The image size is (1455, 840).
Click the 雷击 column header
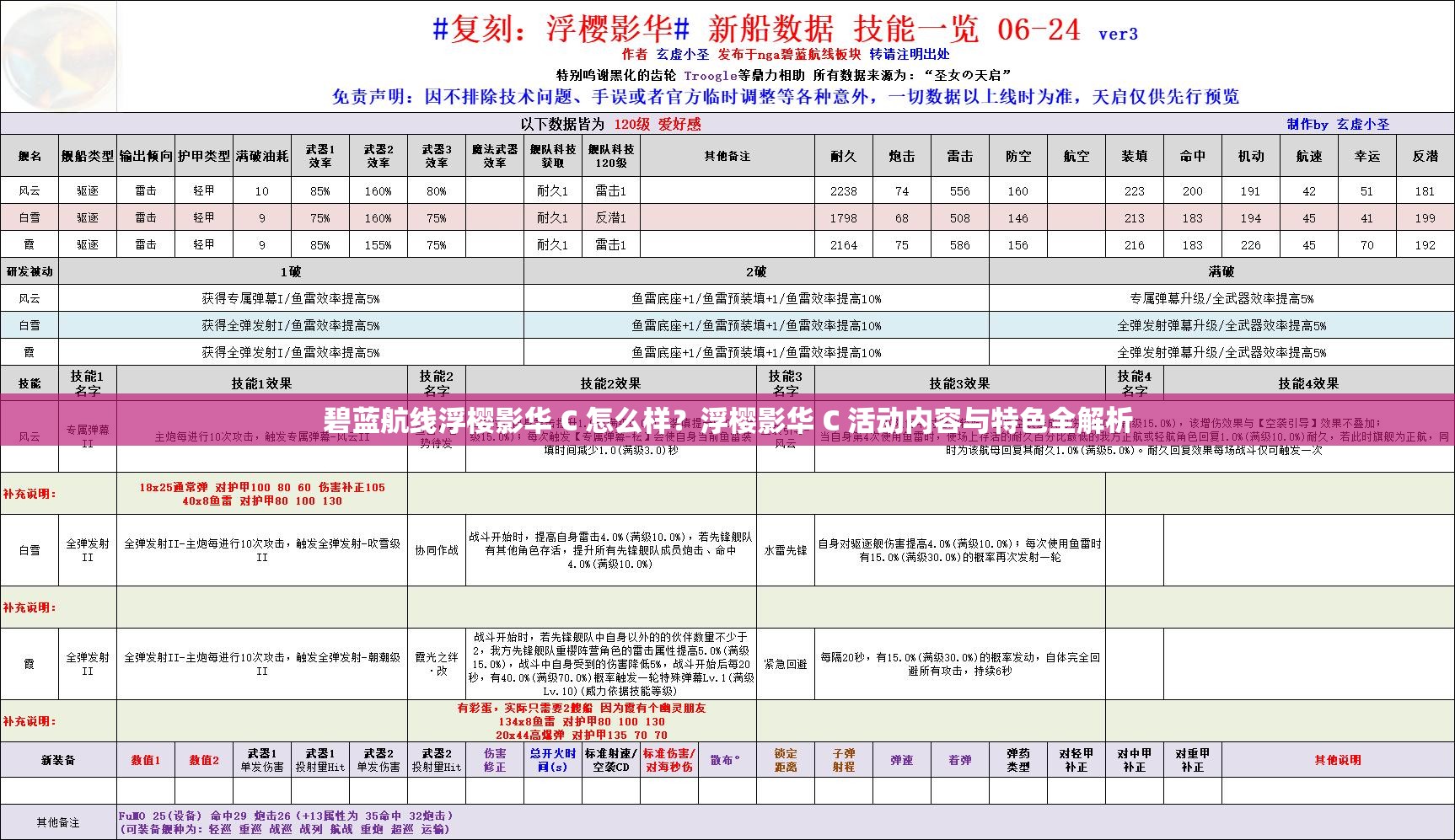click(x=959, y=155)
